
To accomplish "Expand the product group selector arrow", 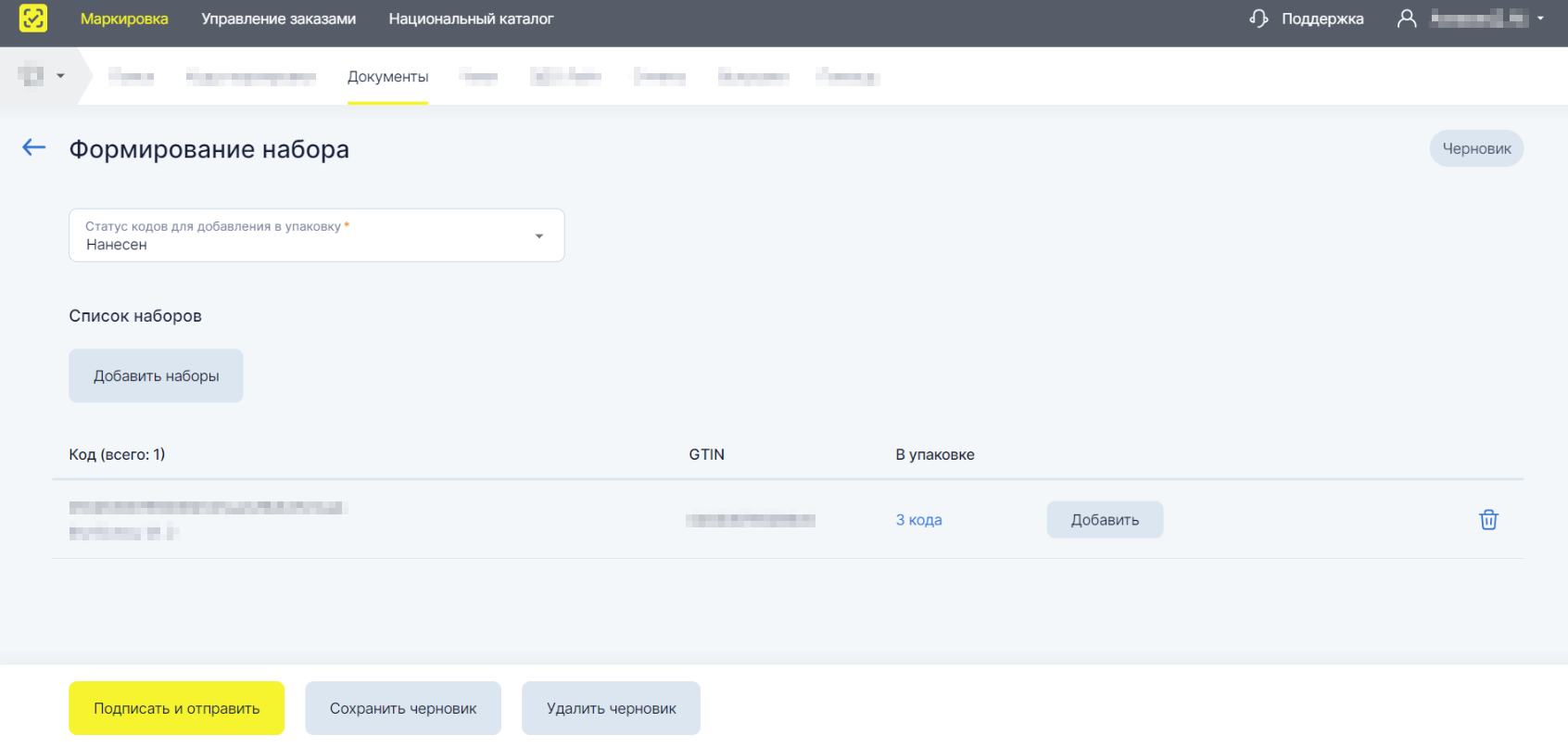I will click(x=61, y=76).
